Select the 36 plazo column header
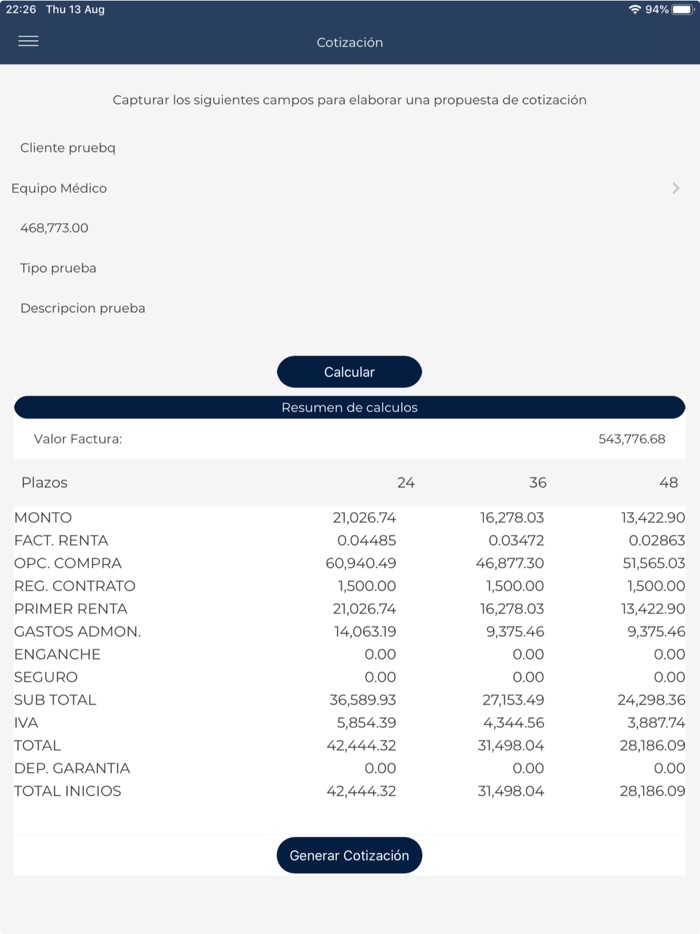Screen dimensions: 700x934 click(x=537, y=483)
